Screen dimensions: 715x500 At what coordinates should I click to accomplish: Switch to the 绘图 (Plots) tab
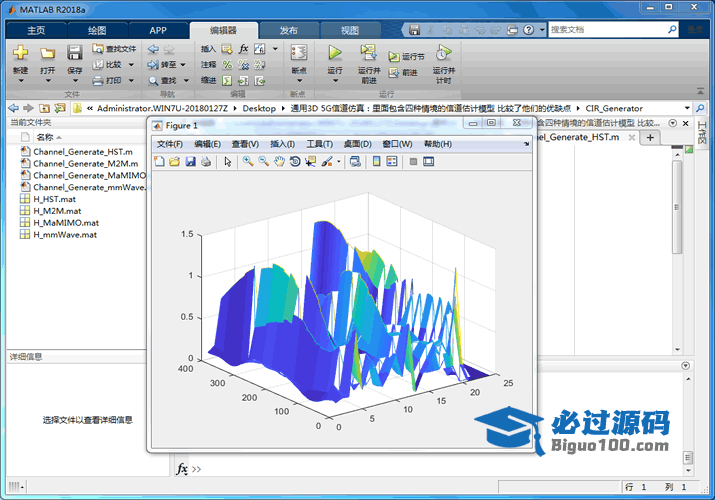97,31
